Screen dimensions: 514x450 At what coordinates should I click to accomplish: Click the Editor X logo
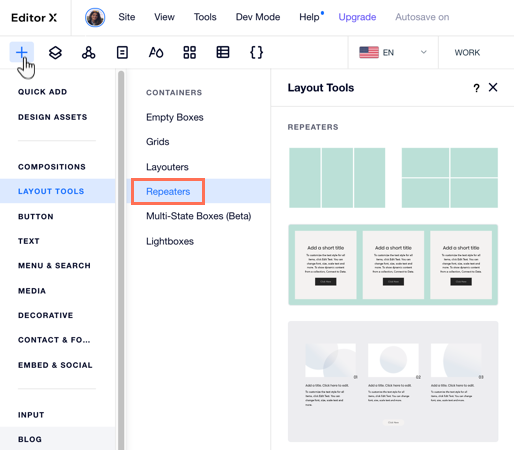pyautogui.click(x=34, y=17)
